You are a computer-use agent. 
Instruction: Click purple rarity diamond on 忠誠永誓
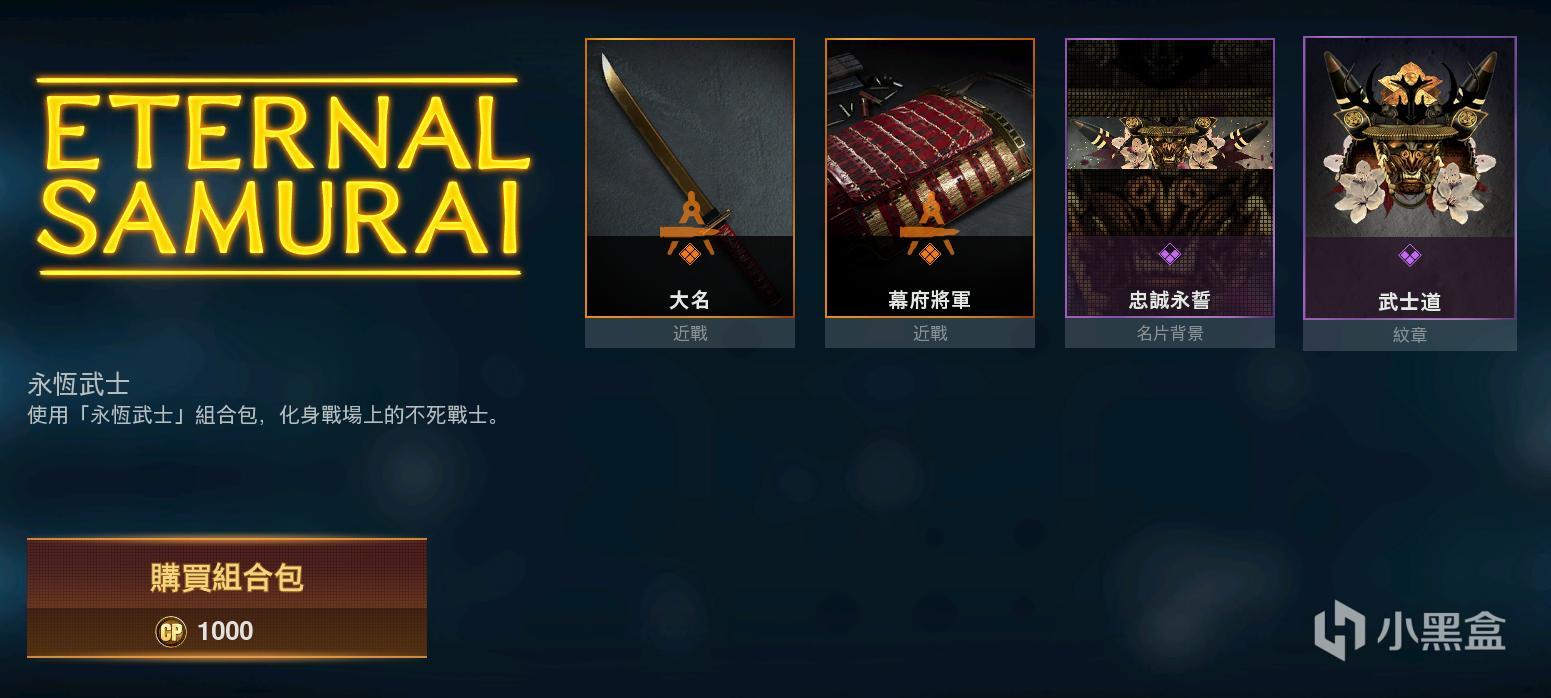(x=1170, y=255)
